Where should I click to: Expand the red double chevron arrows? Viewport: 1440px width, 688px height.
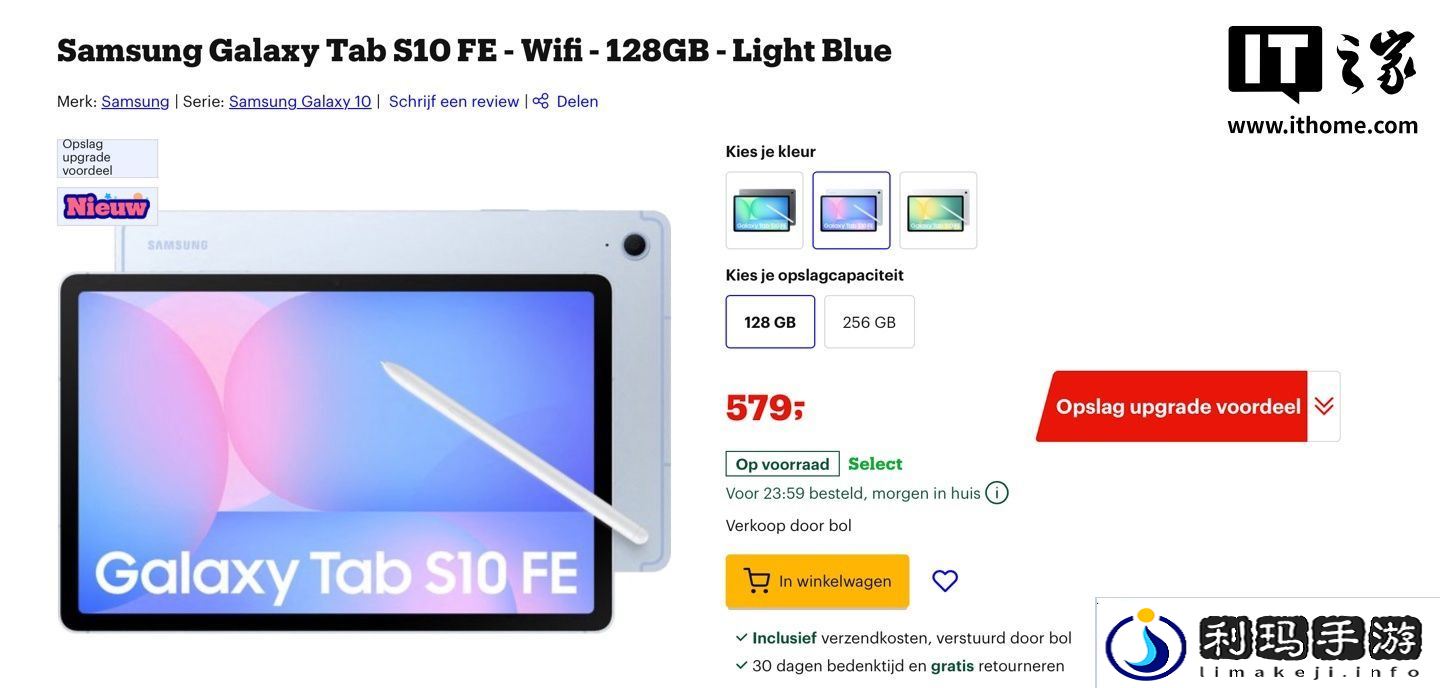1324,406
